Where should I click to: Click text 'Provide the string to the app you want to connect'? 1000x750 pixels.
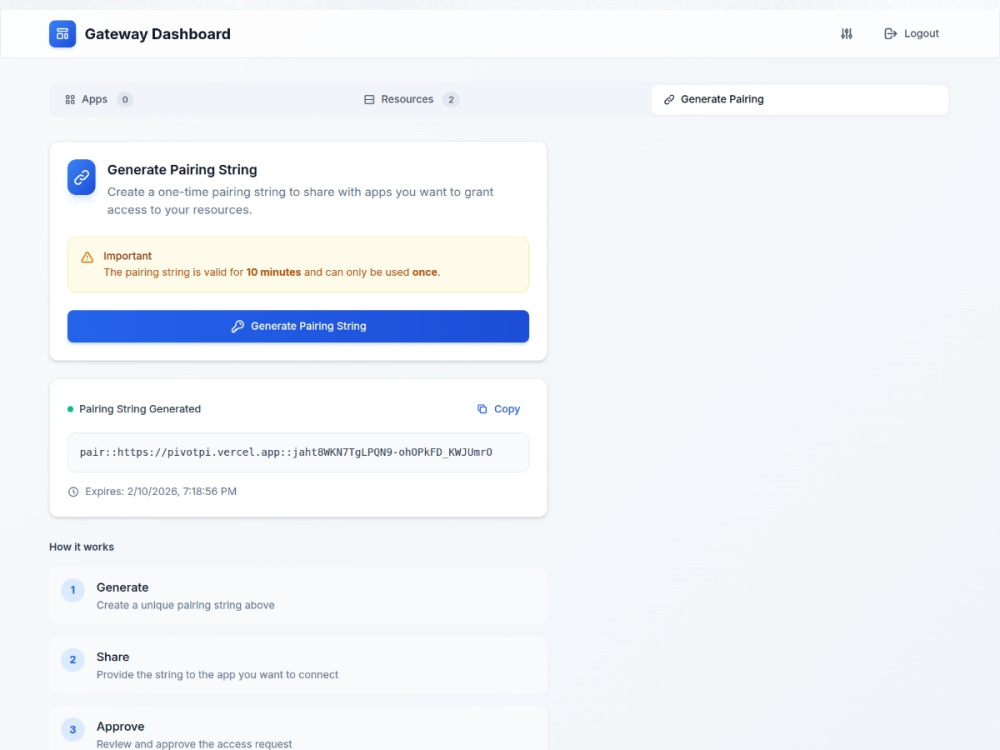pyautogui.click(x=217, y=674)
